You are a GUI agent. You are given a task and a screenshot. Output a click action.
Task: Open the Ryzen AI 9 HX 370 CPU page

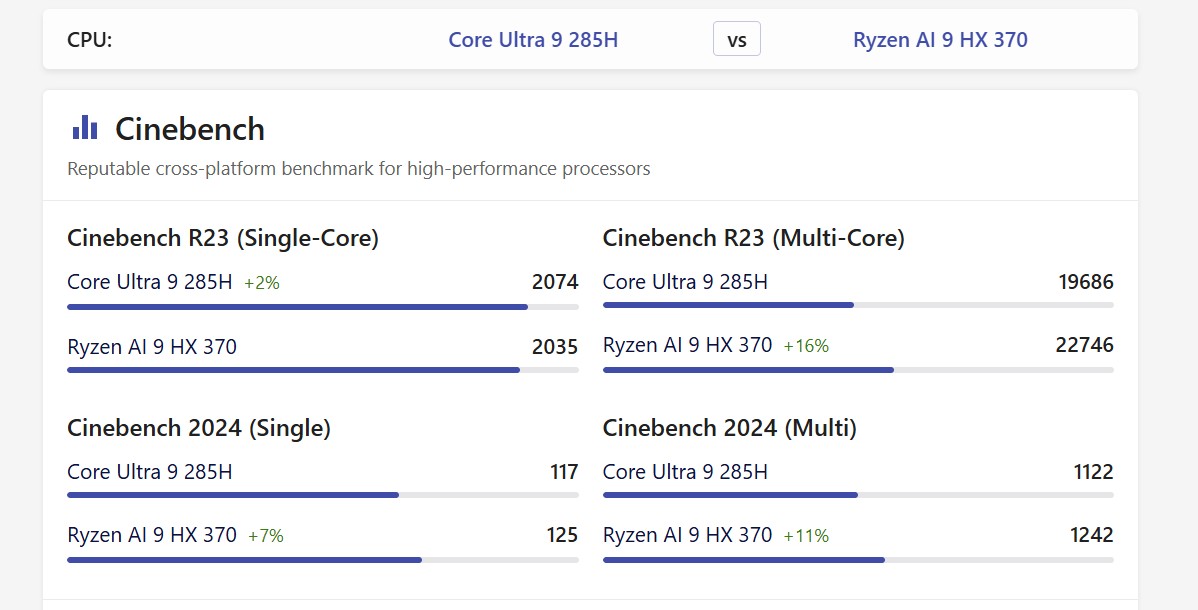click(940, 39)
